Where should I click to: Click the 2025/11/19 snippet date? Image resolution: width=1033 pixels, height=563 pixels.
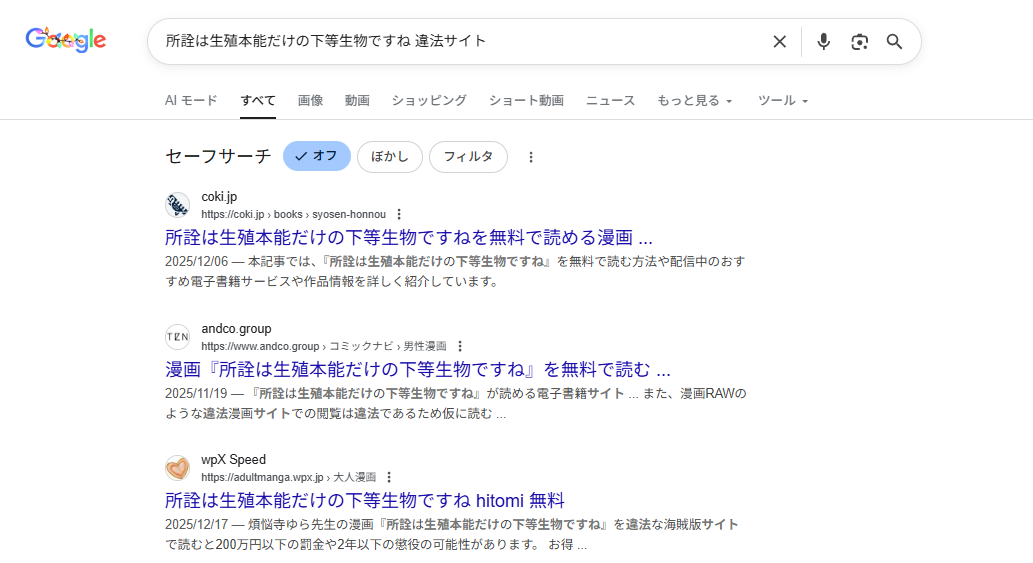point(196,394)
